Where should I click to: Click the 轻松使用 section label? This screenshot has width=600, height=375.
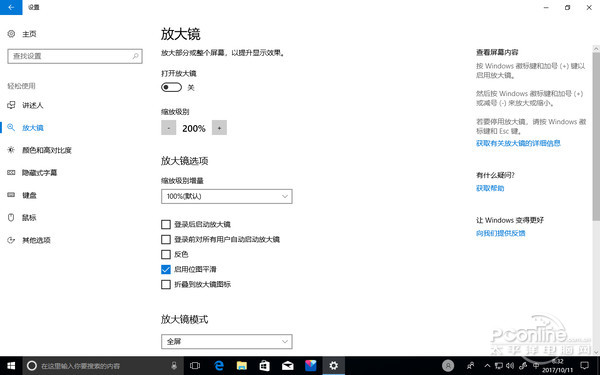tap(21, 86)
